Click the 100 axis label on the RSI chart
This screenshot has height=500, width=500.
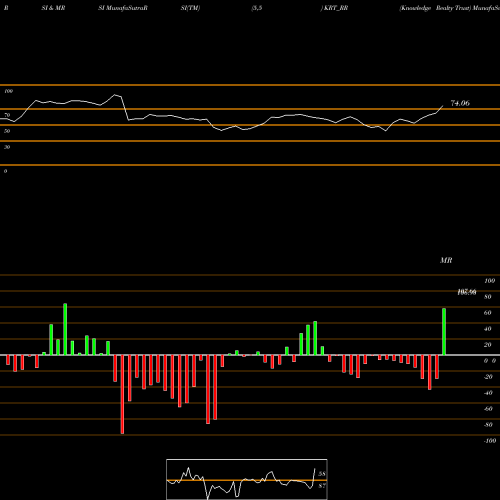click(9, 91)
